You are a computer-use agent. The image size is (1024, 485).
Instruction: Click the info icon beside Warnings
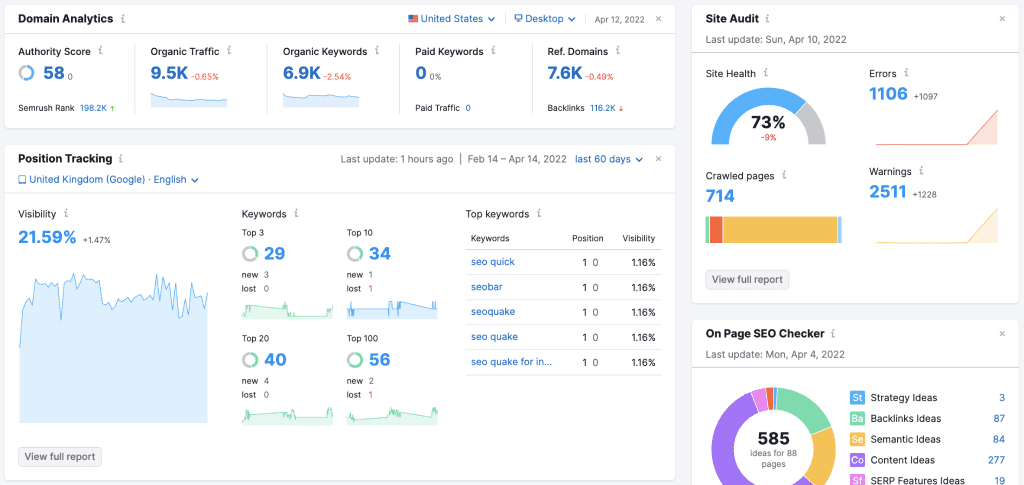pyautogui.click(x=921, y=171)
